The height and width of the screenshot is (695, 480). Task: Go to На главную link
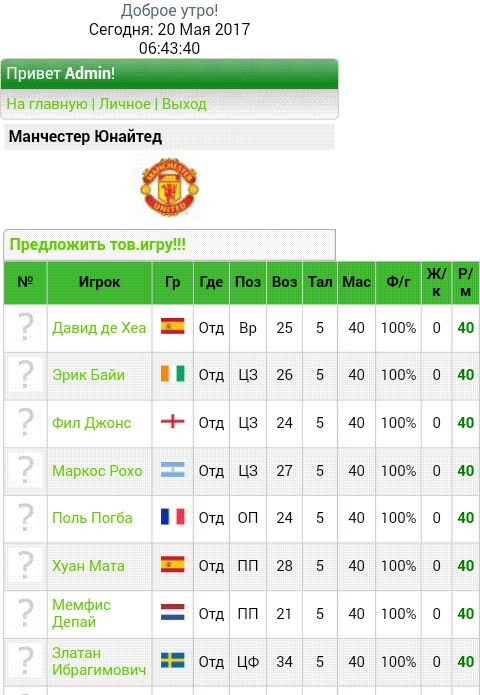(47, 104)
